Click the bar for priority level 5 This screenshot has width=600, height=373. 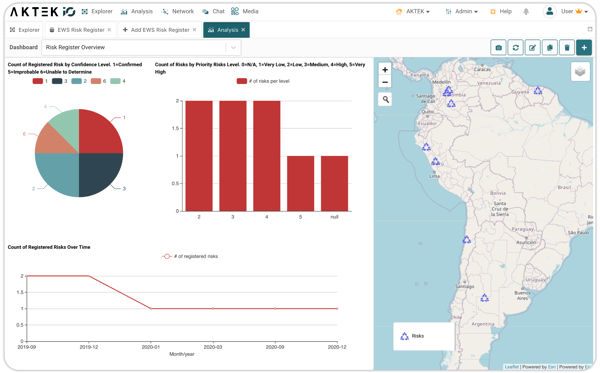[300, 184]
